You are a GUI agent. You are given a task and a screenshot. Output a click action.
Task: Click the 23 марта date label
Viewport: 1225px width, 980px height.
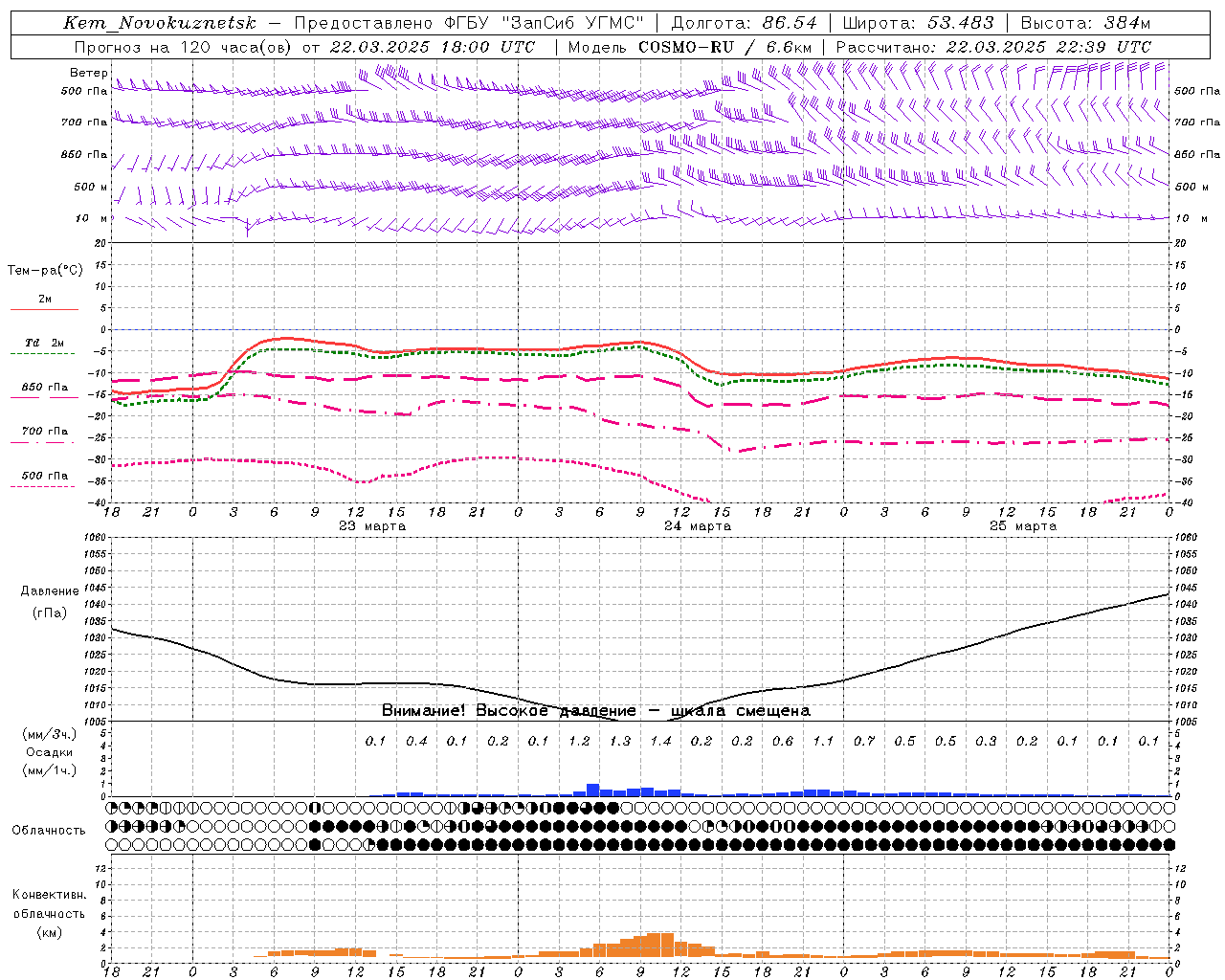click(372, 526)
